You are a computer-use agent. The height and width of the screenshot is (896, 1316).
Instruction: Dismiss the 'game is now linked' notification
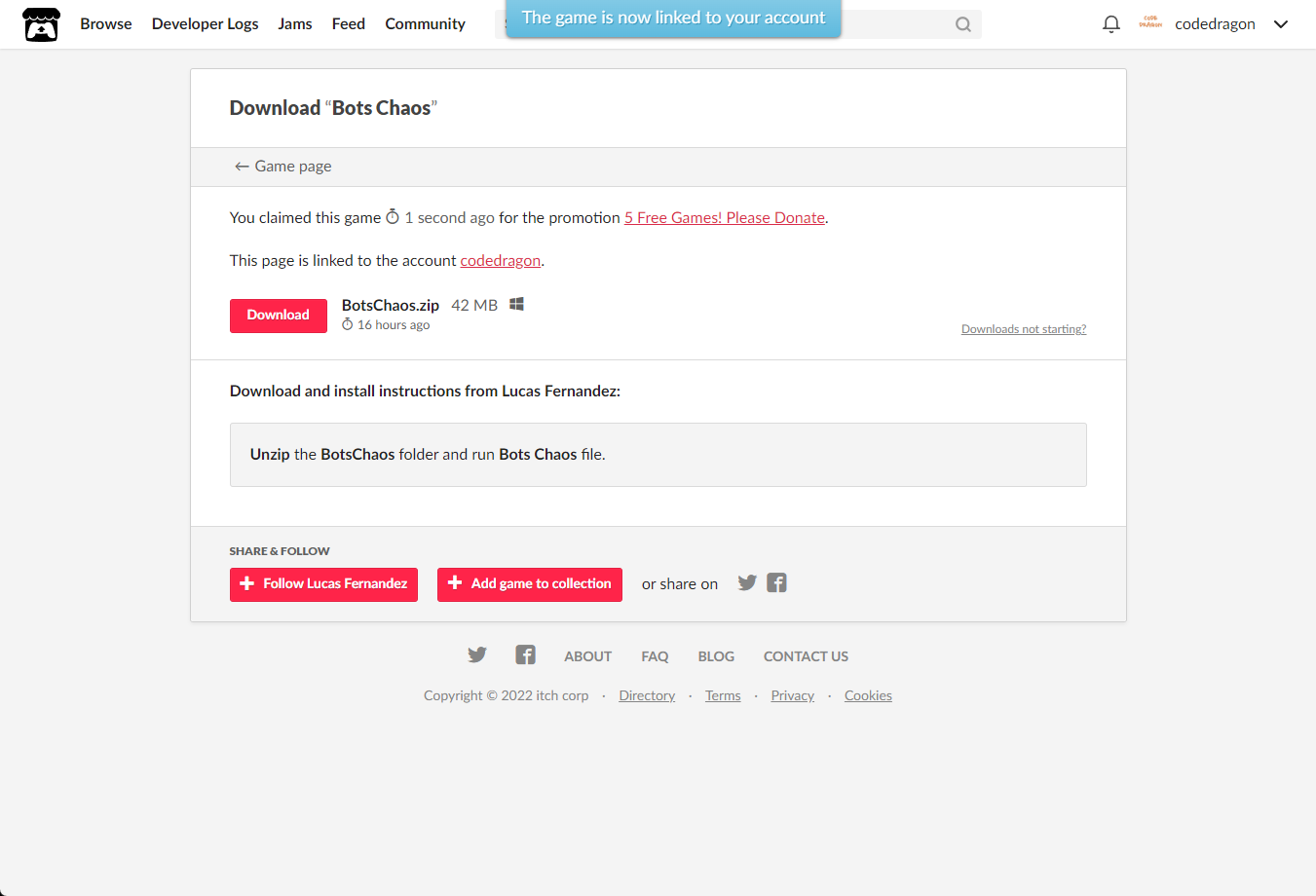pyautogui.click(x=673, y=18)
